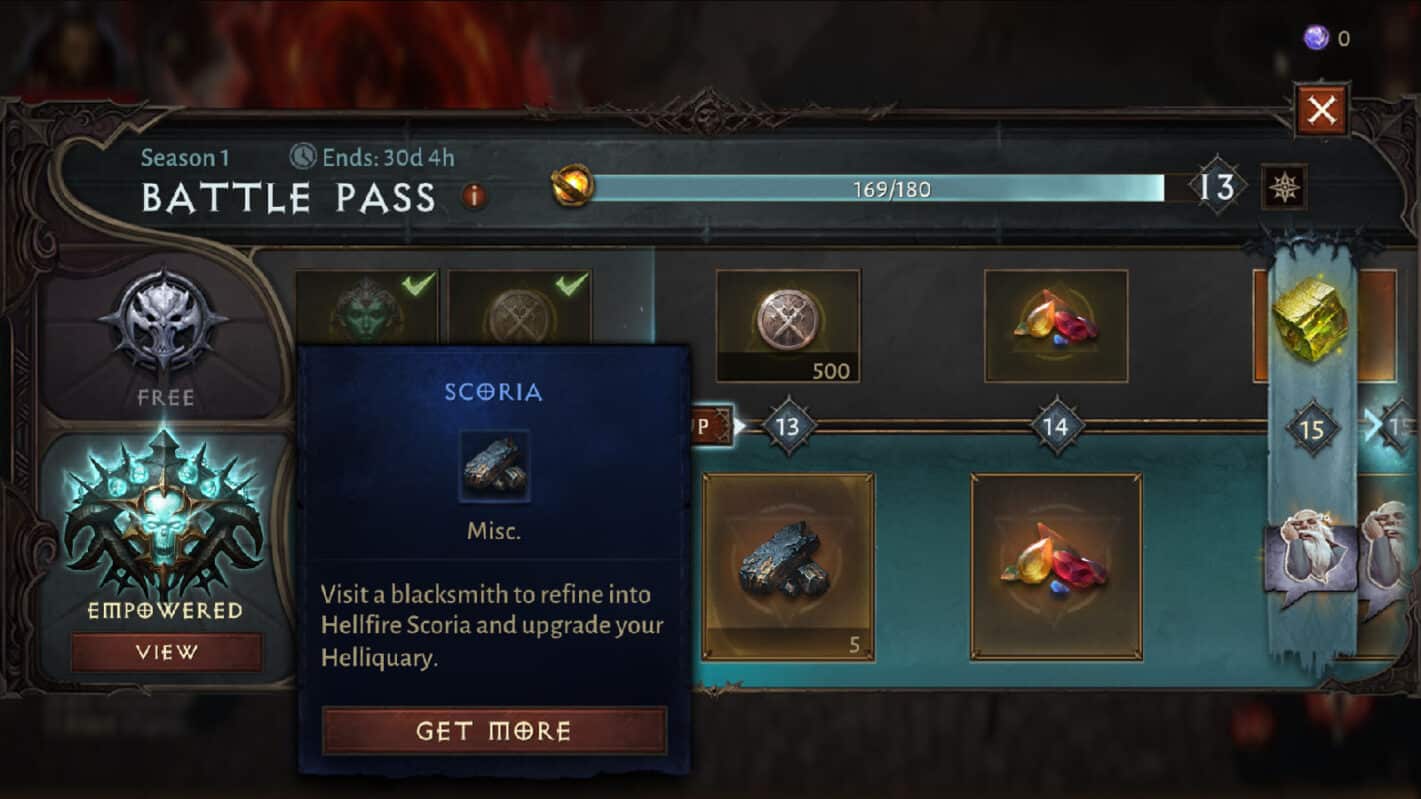Select the Scoria reward at rank 13

[788, 567]
